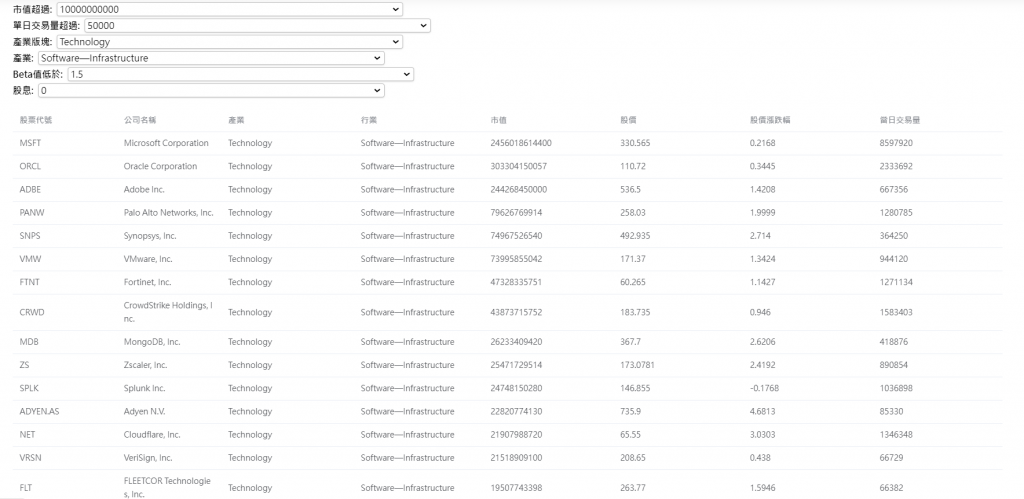1024x499 pixels.
Task: Click stock price 263.77 for FLT
Action: pos(633,488)
